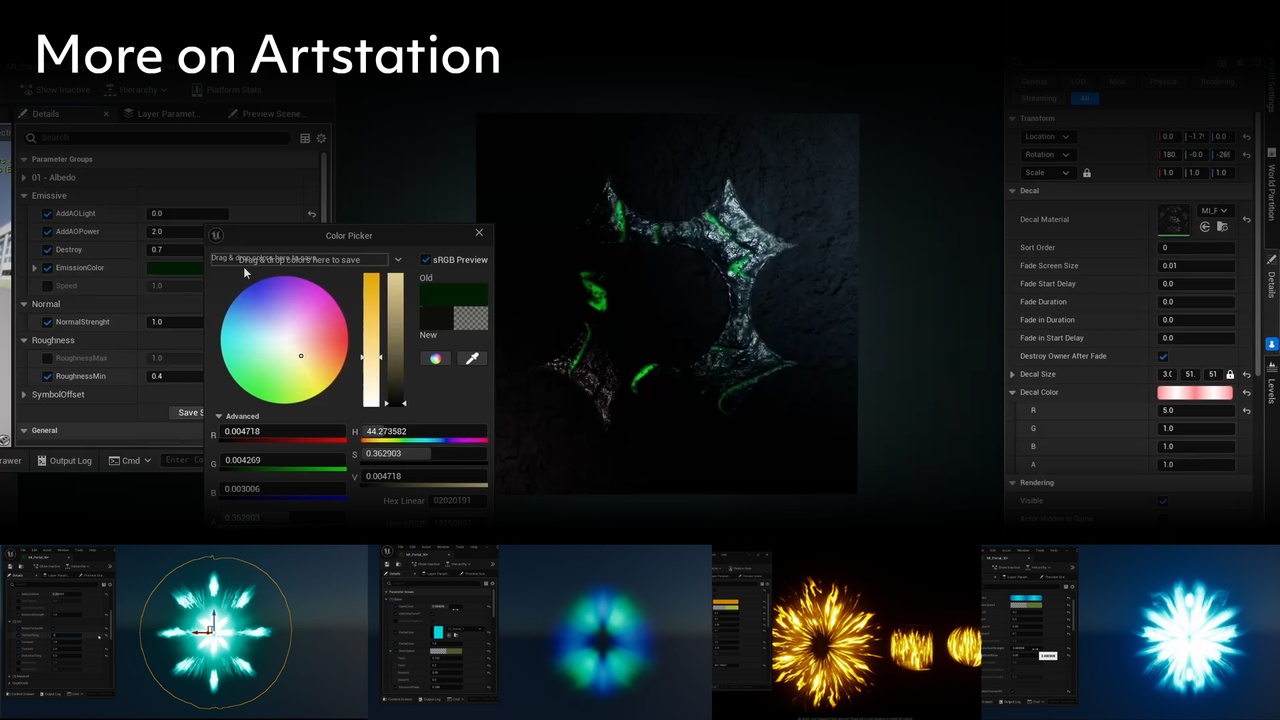
Task: Open the Cmd dropdown in bottom bar
Action: (130, 460)
